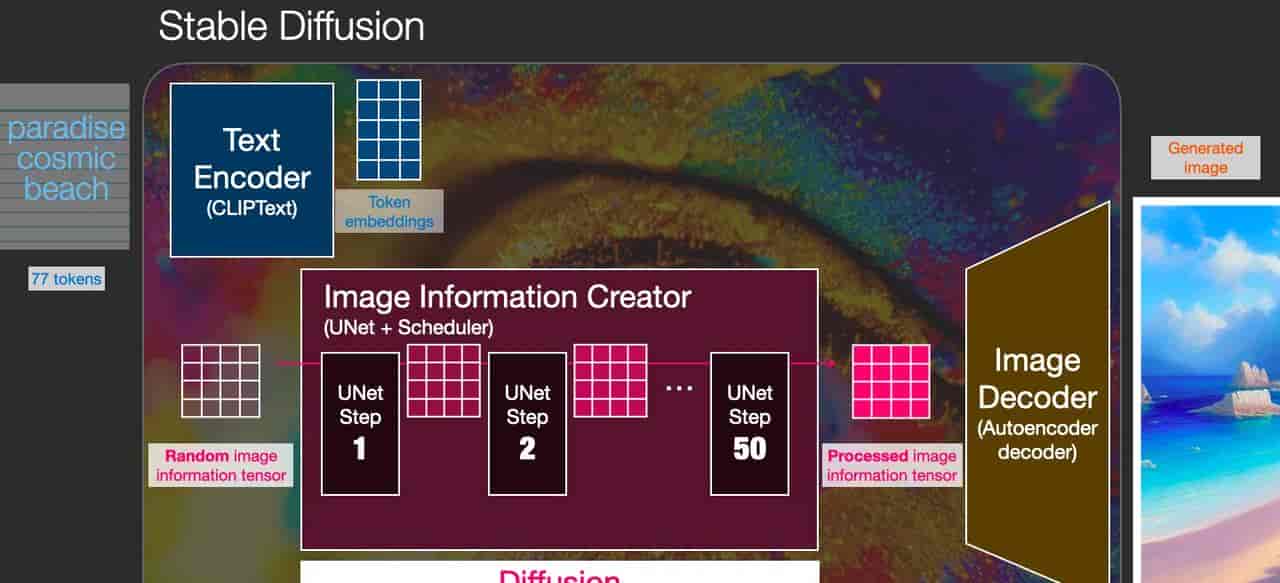Select the UNet Step 2 block

coord(527,423)
